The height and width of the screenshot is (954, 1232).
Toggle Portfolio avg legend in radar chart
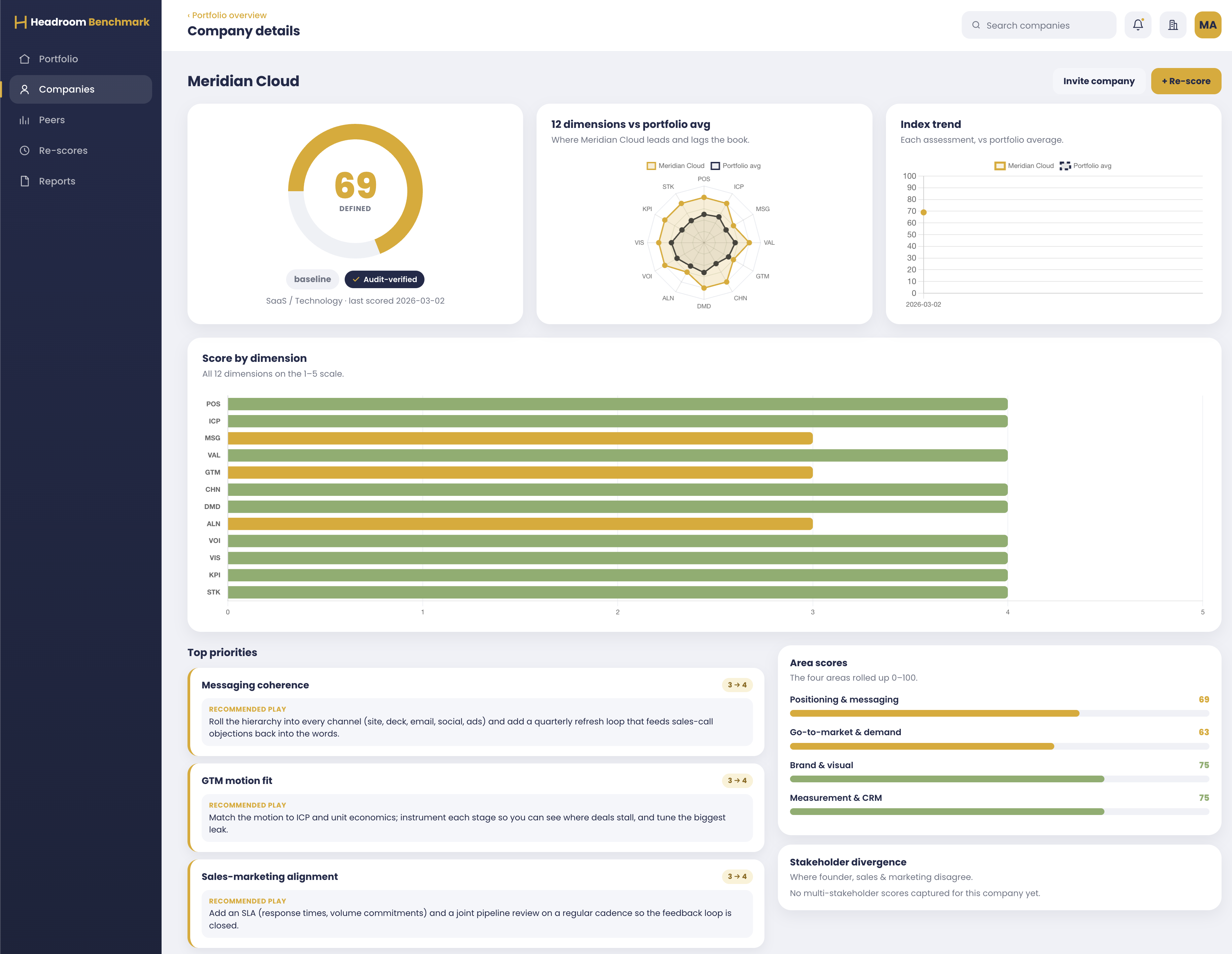[735, 166]
